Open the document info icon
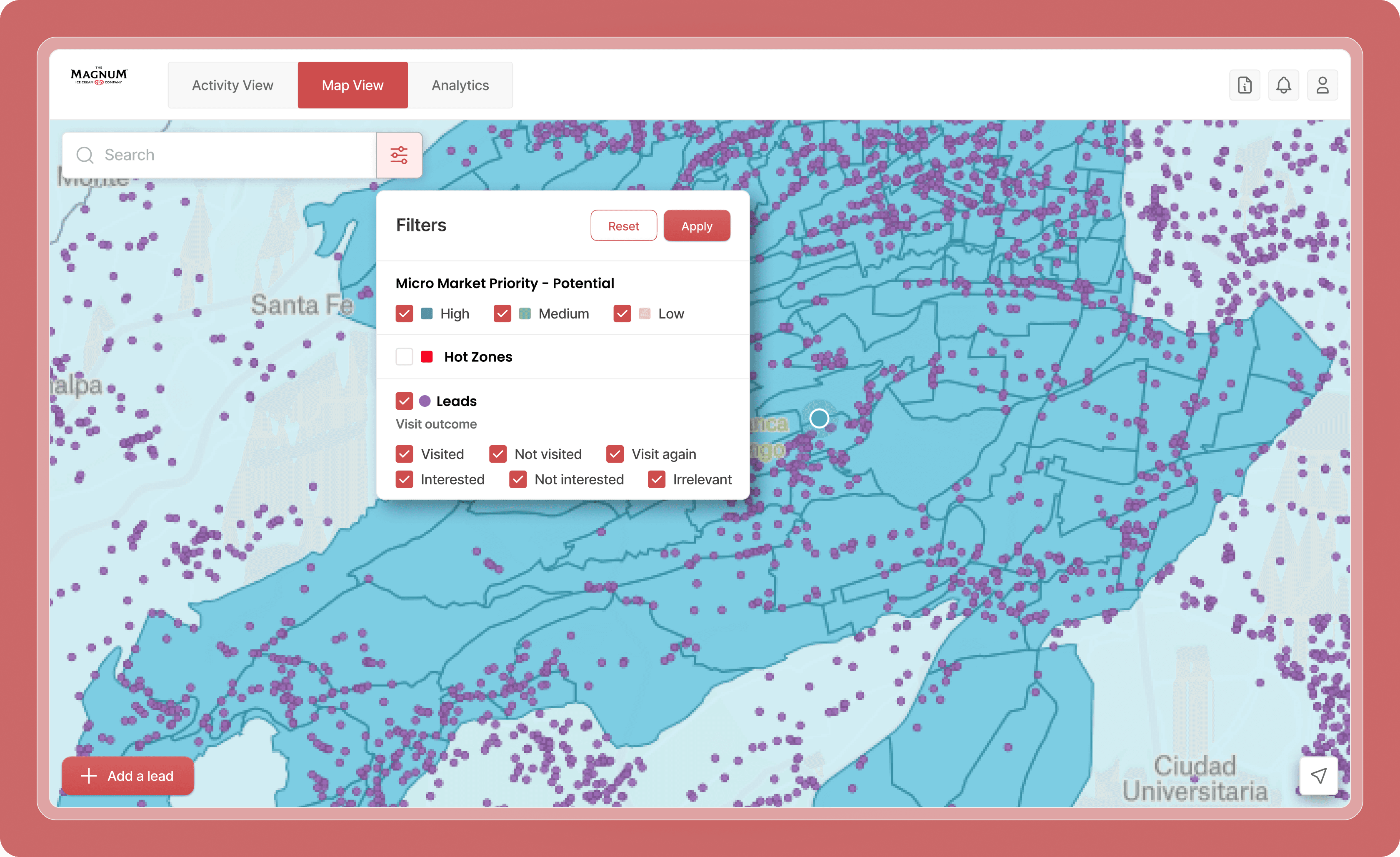The image size is (1400, 857). 1244,85
